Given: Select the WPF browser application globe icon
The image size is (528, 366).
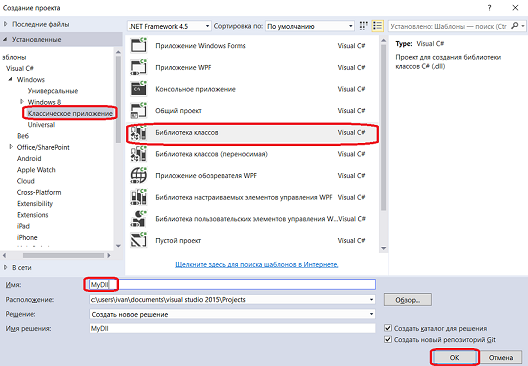Looking at the screenshot, I should click(139, 175).
